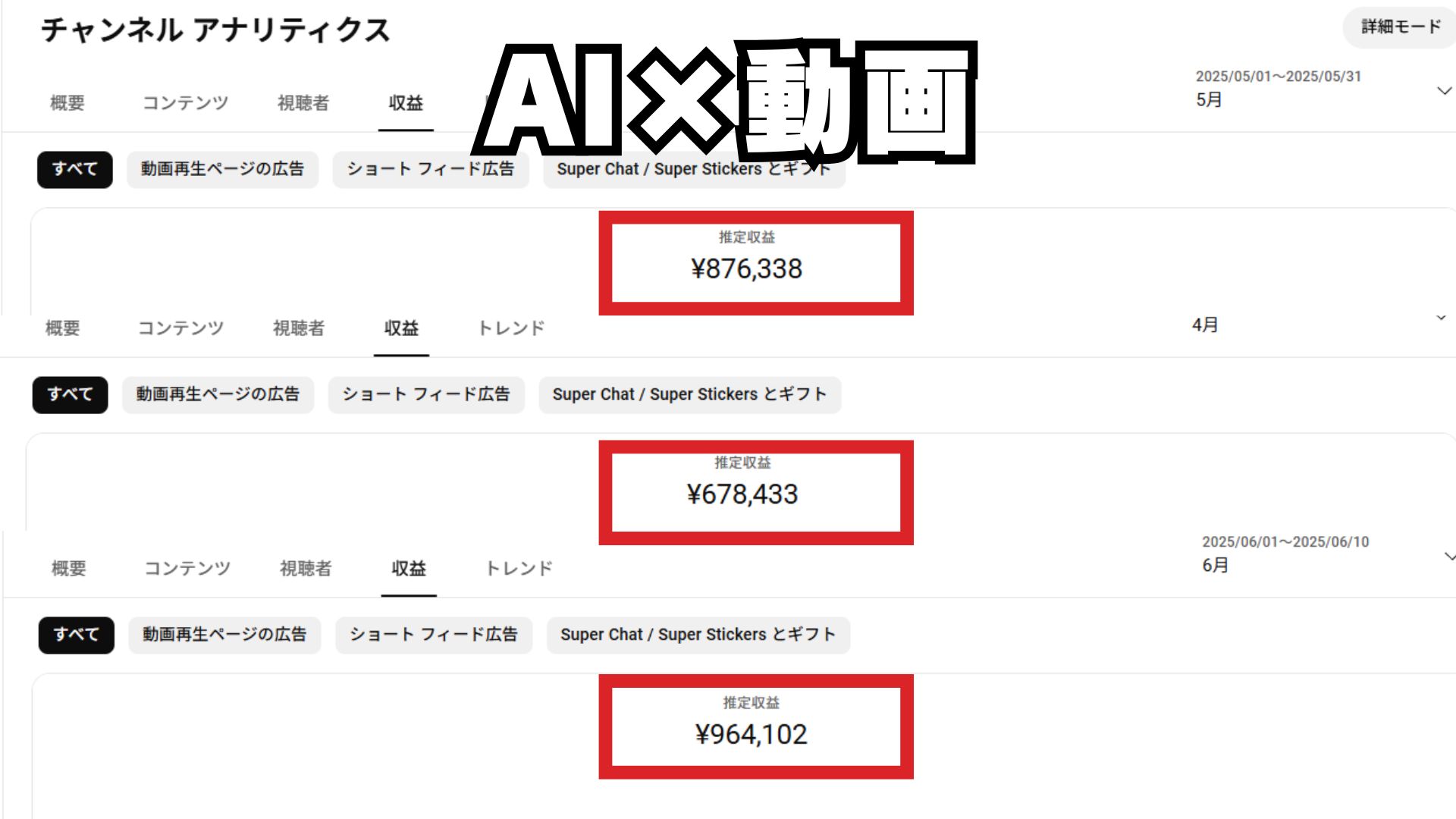Filter by ショート フィード広告 in the 5月 panel
The image size is (1456, 819).
pyautogui.click(x=430, y=169)
